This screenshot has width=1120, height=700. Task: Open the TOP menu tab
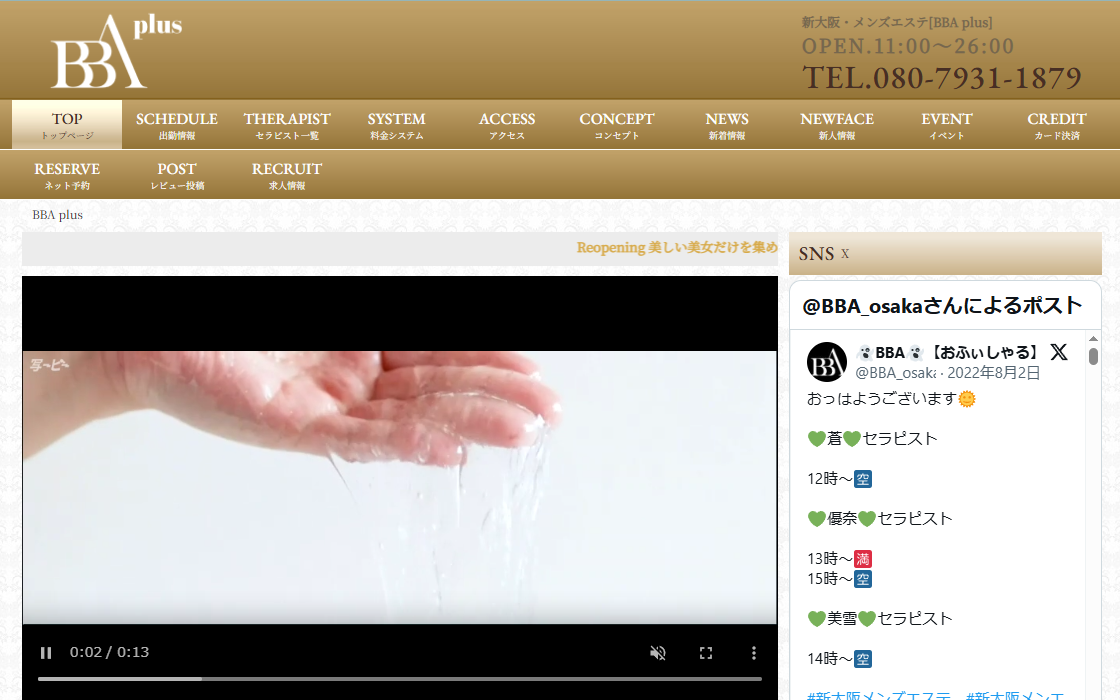[x=67, y=125]
